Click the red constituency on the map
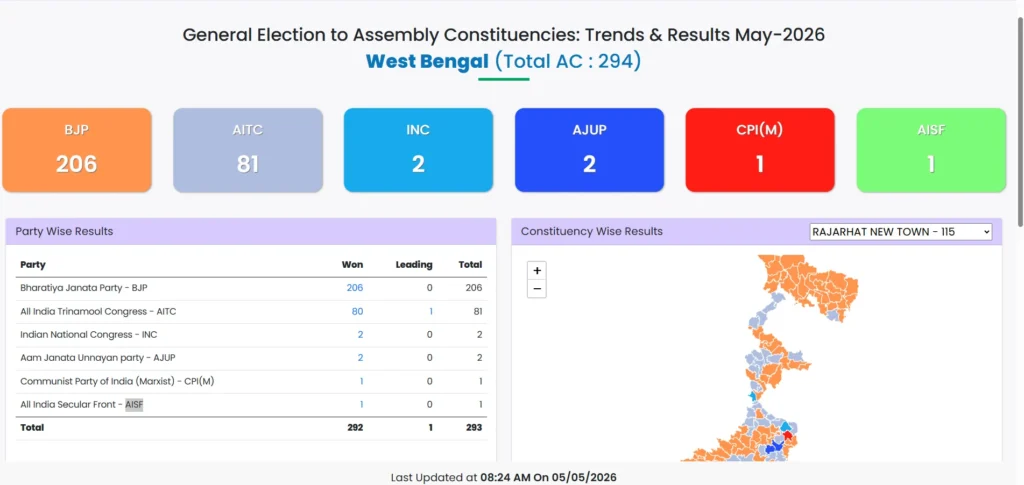Image resolution: width=1024 pixels, height=485 pixels. pos(788,435)
